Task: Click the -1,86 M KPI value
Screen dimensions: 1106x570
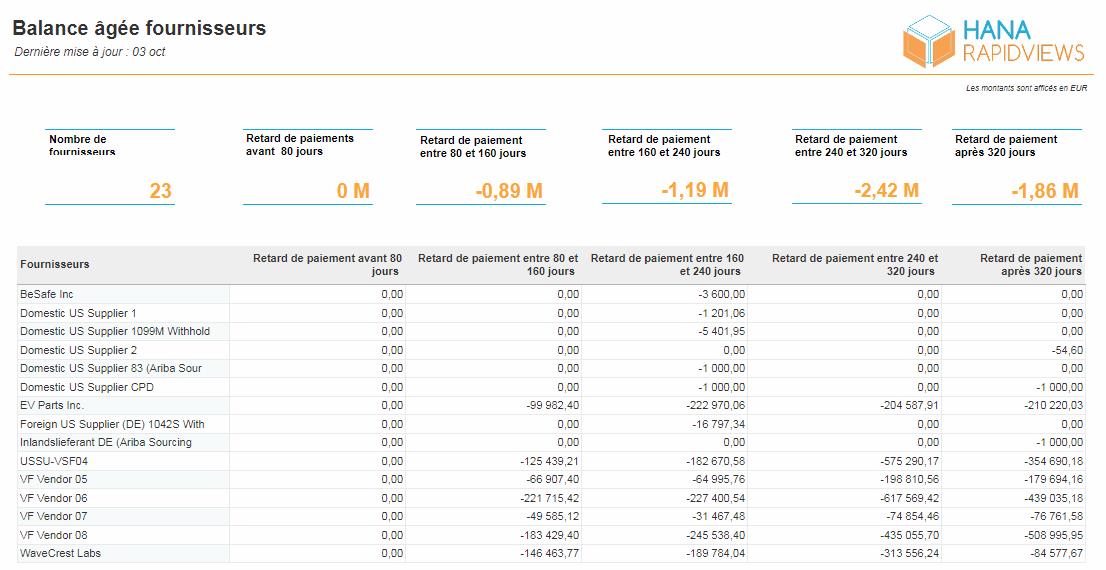Action: click(x=1045, y=191)
